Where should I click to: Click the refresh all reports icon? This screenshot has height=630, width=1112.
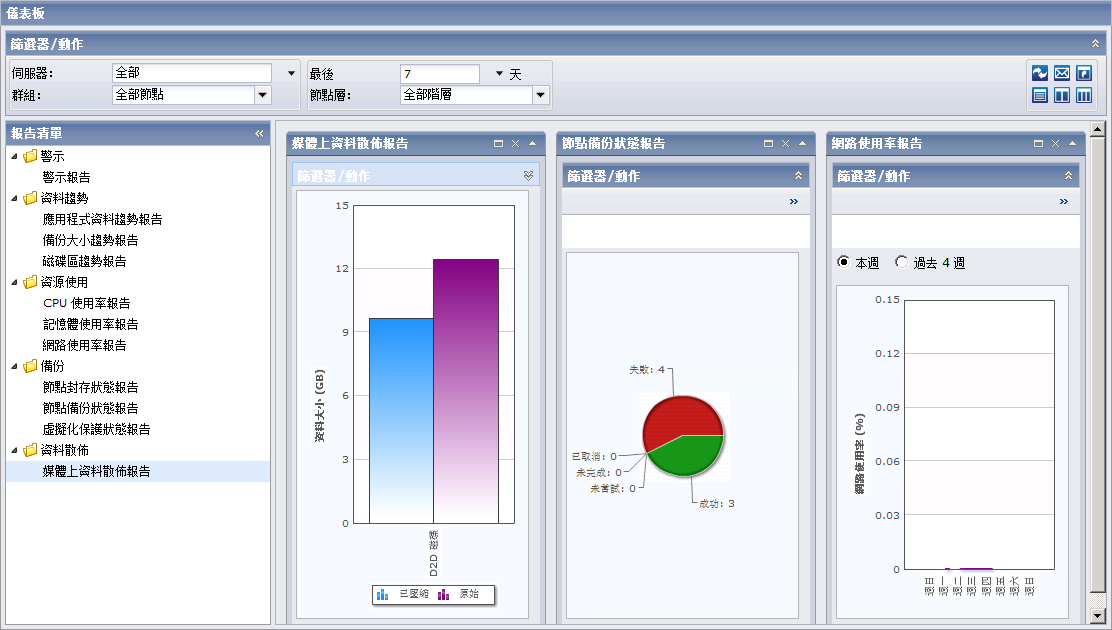pyautogui.click(x=1040, y=73)
